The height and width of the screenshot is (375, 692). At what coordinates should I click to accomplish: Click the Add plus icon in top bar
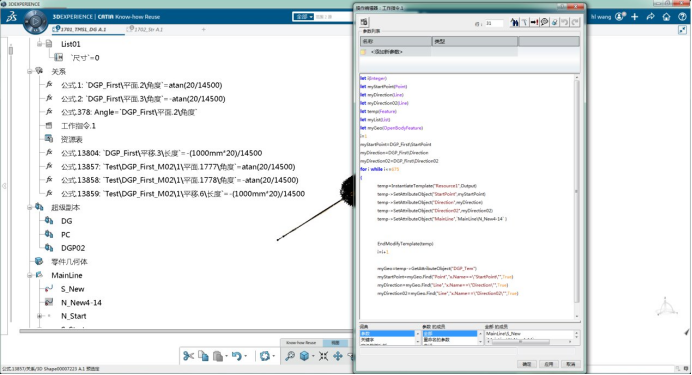pos(635,17)
